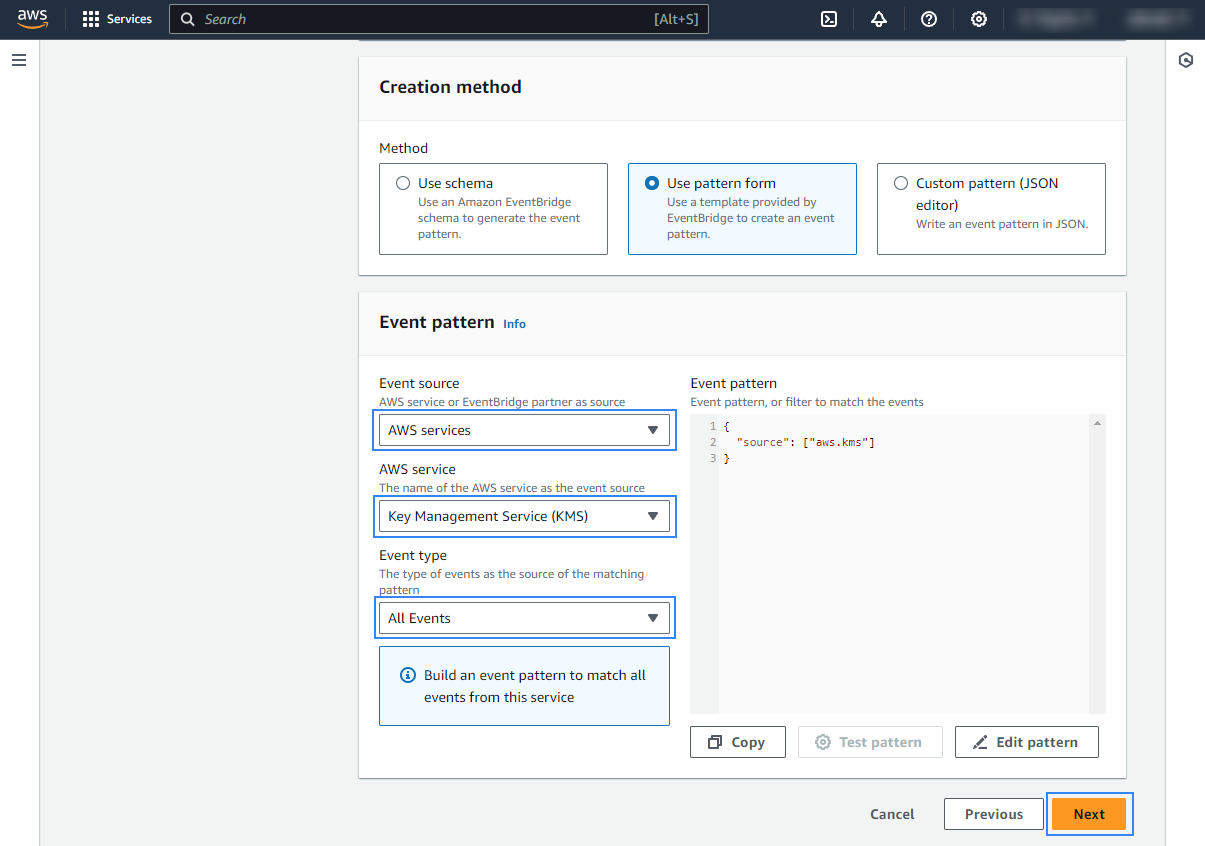1205x846 pixels.
Task: Open the Event source dropdown
Action: 524,430
